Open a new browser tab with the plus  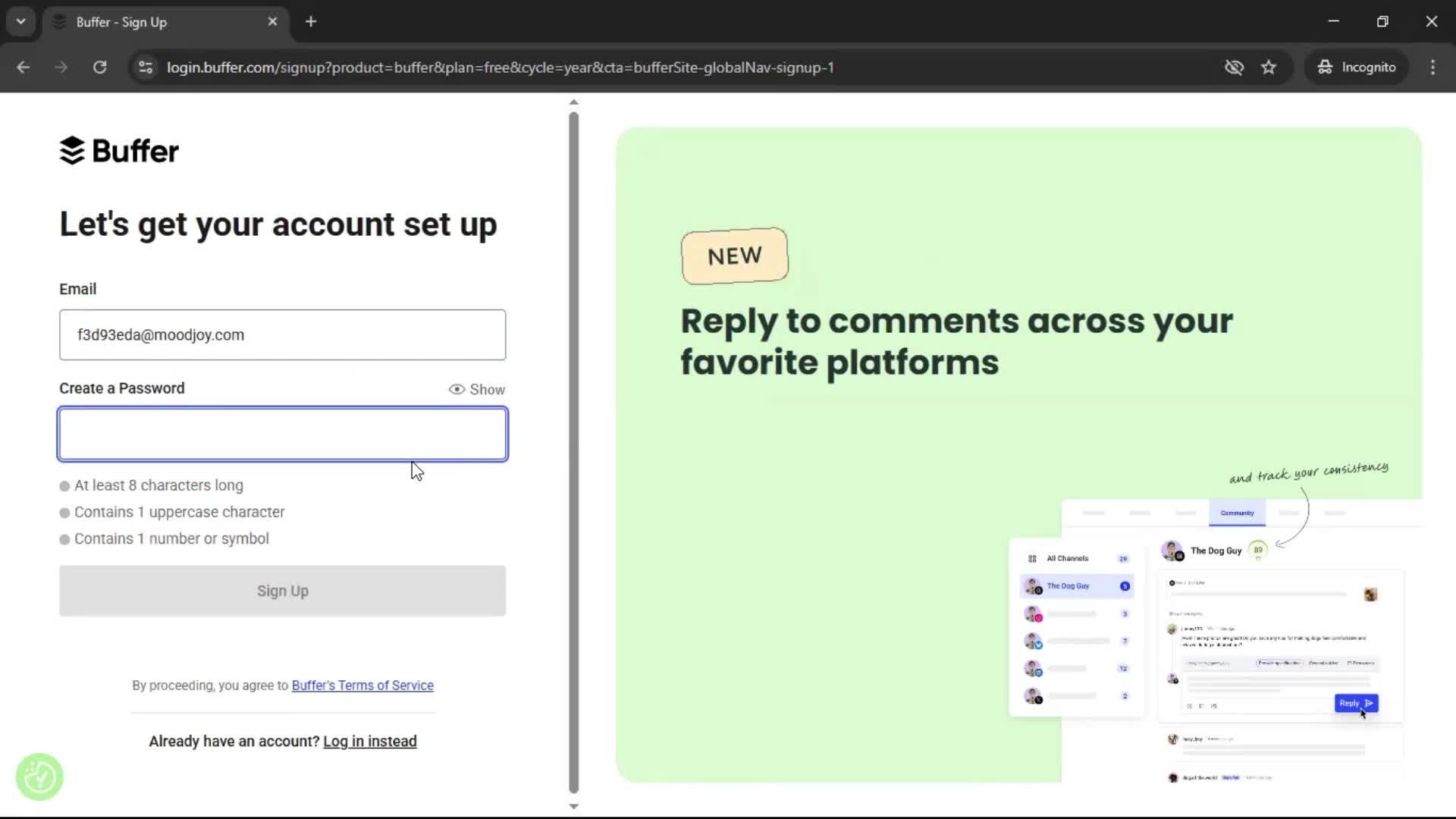(311, 21)
